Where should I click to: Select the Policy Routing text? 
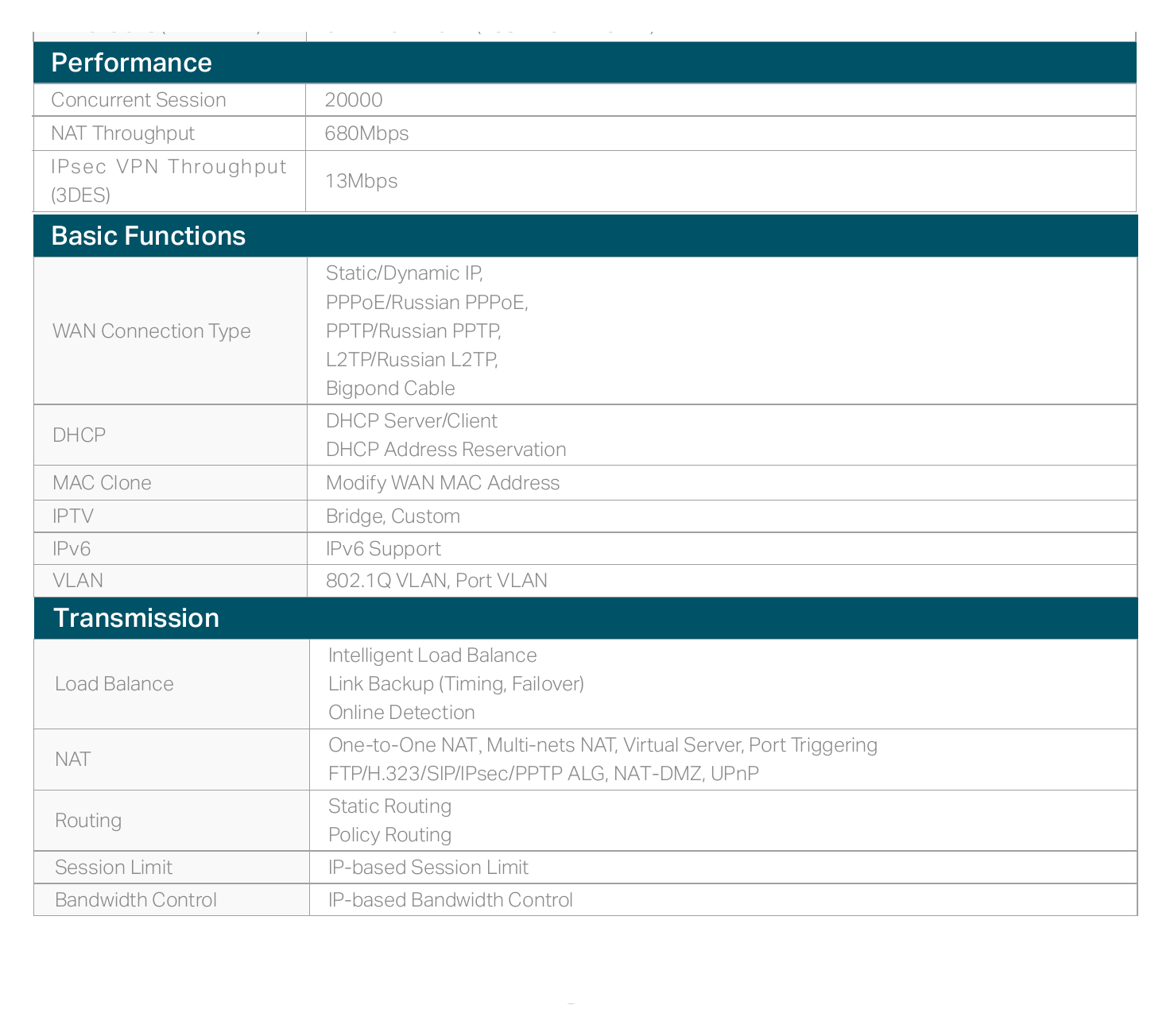click(389, 835)
